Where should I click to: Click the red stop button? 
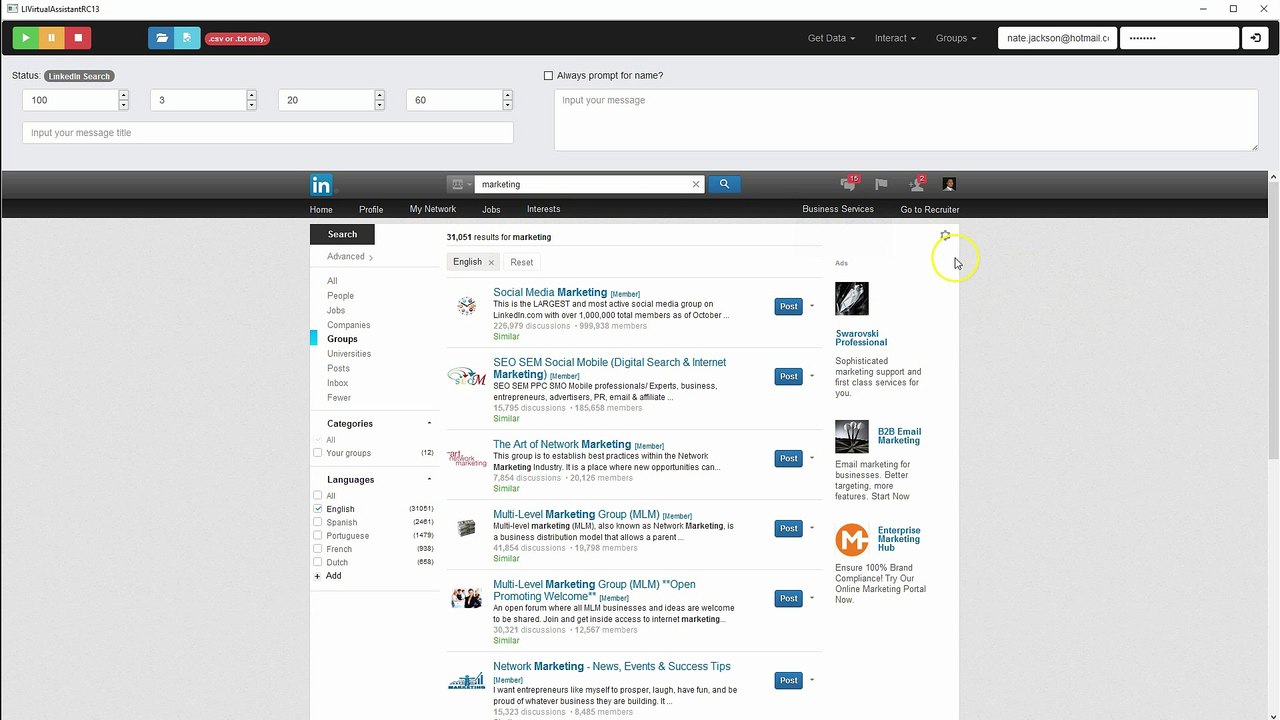point(78,38)
